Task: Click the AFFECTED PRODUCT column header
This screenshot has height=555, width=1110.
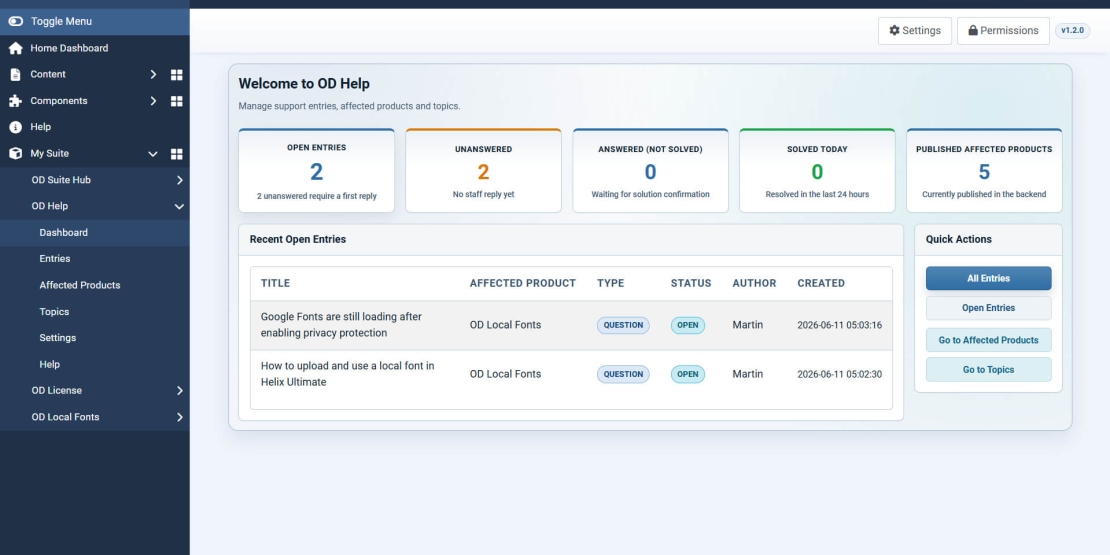Action: point(523,283)
